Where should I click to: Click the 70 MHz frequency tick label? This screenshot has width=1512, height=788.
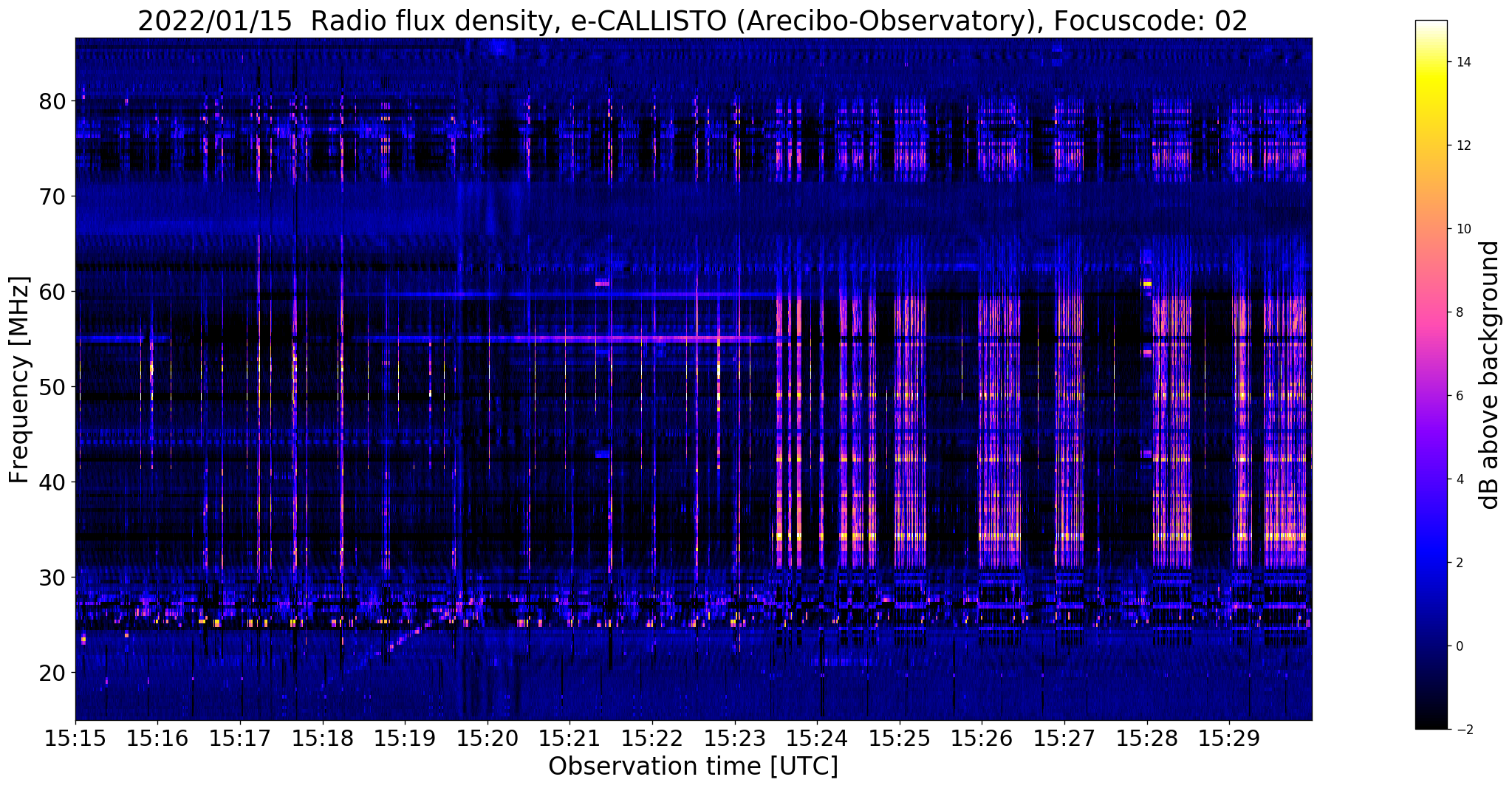52,196
